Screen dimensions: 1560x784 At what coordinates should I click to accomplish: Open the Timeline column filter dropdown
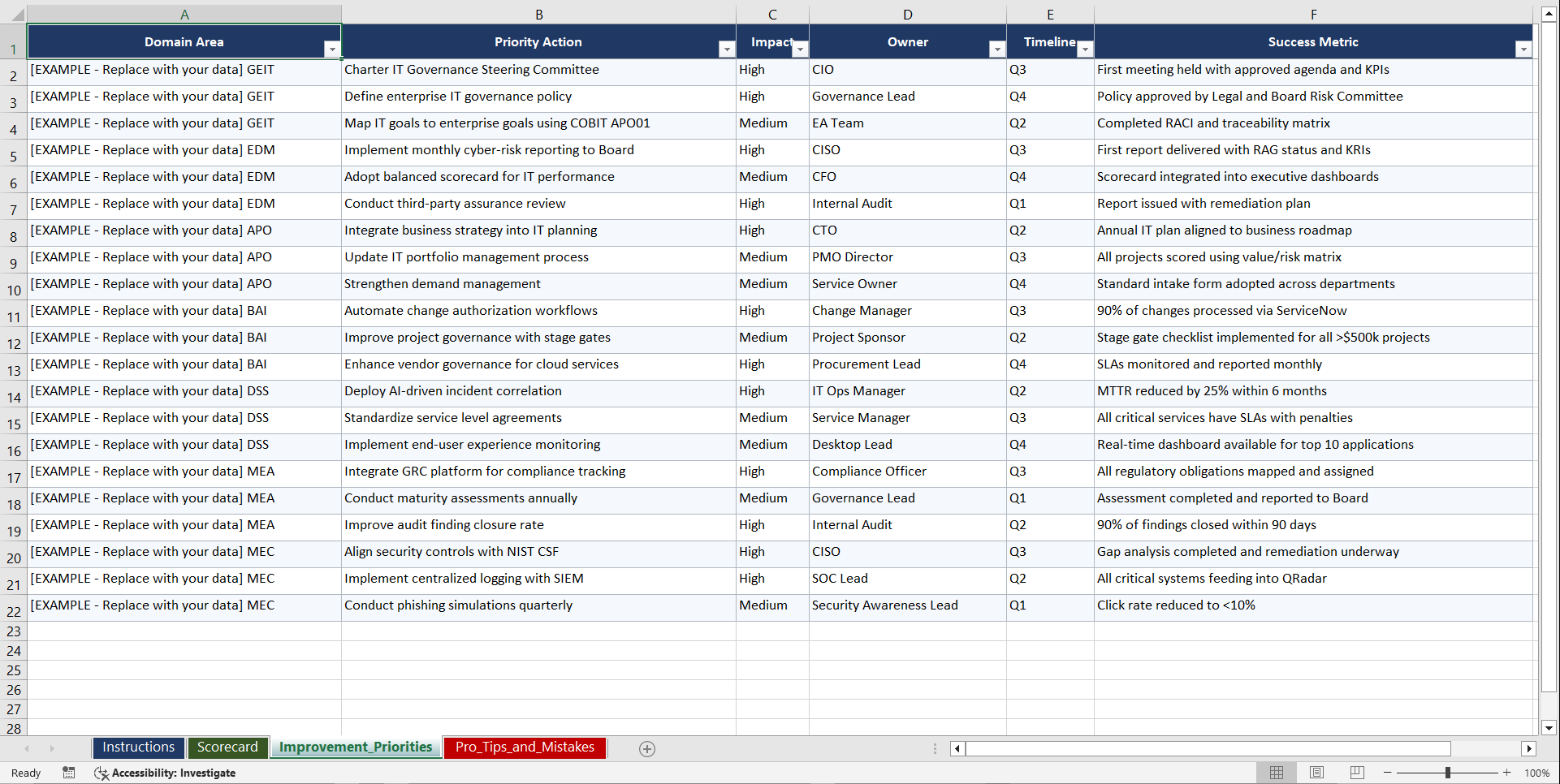point(1086,50)
